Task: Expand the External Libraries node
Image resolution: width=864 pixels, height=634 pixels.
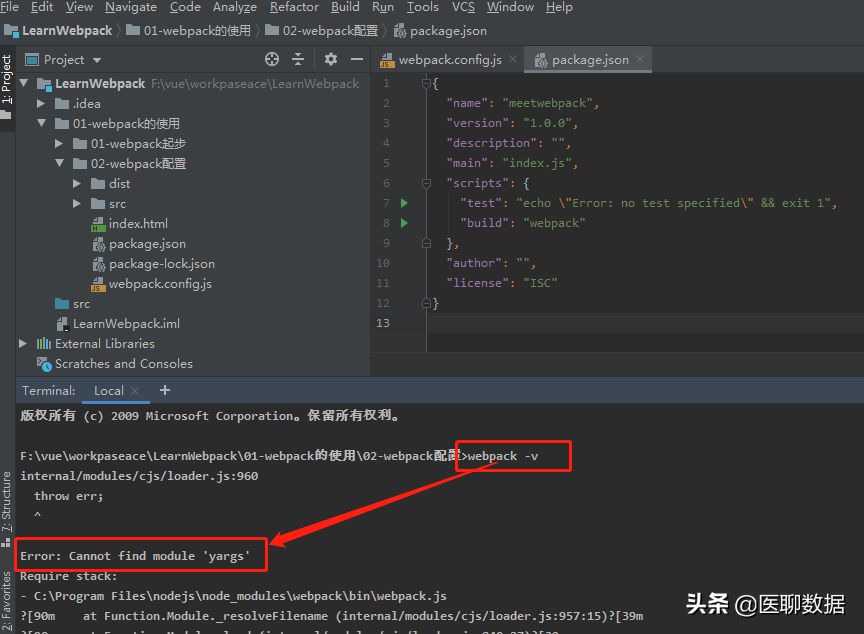Action: point(24,344)
